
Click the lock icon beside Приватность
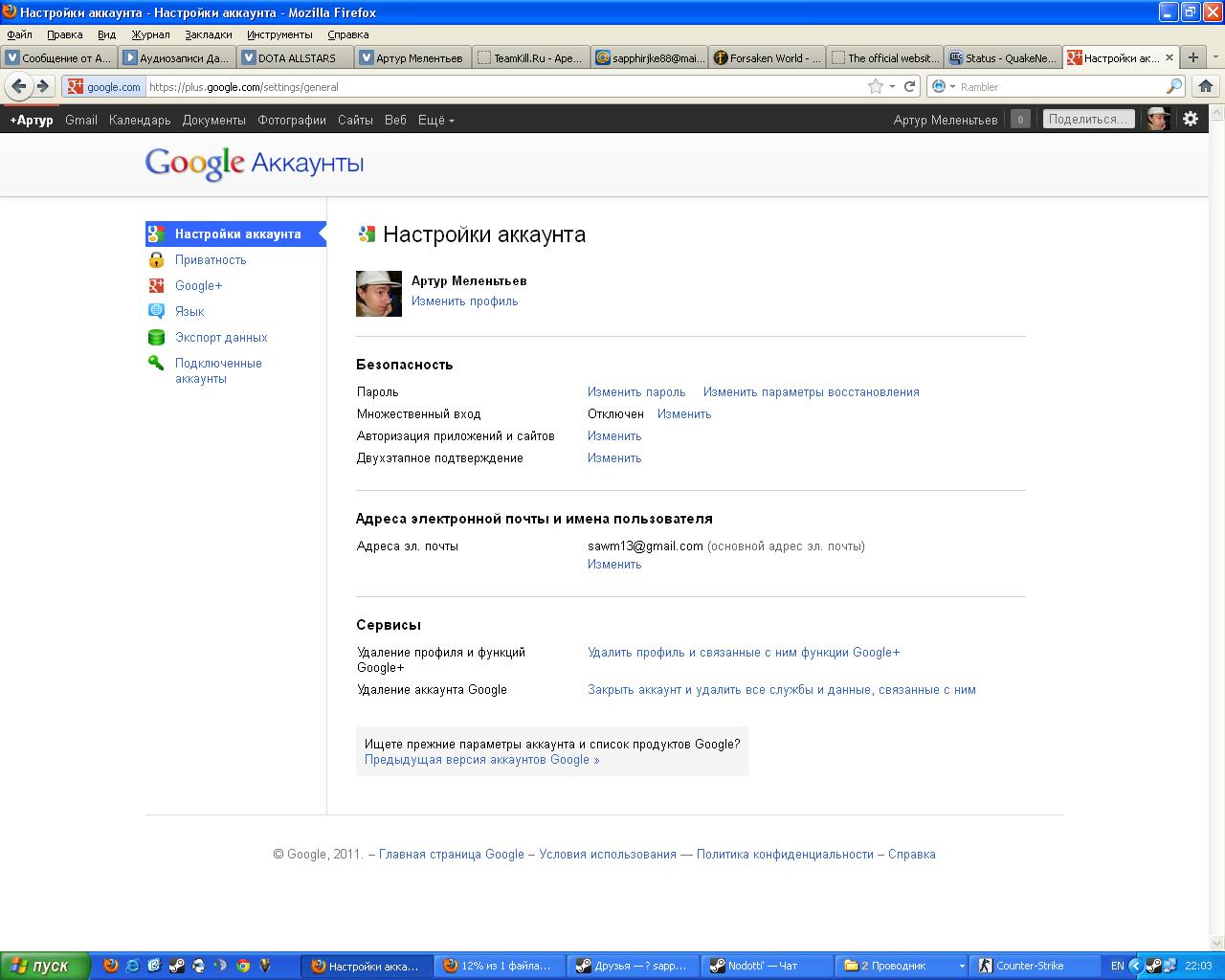156,259
